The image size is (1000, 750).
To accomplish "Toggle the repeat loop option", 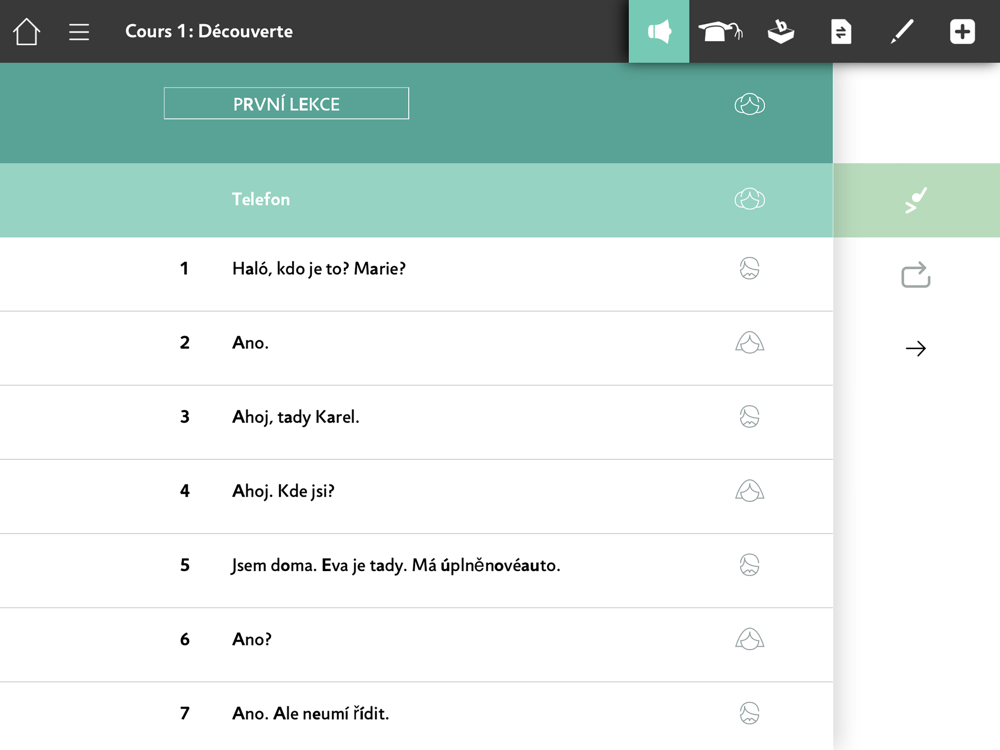I will coord(916,275).
